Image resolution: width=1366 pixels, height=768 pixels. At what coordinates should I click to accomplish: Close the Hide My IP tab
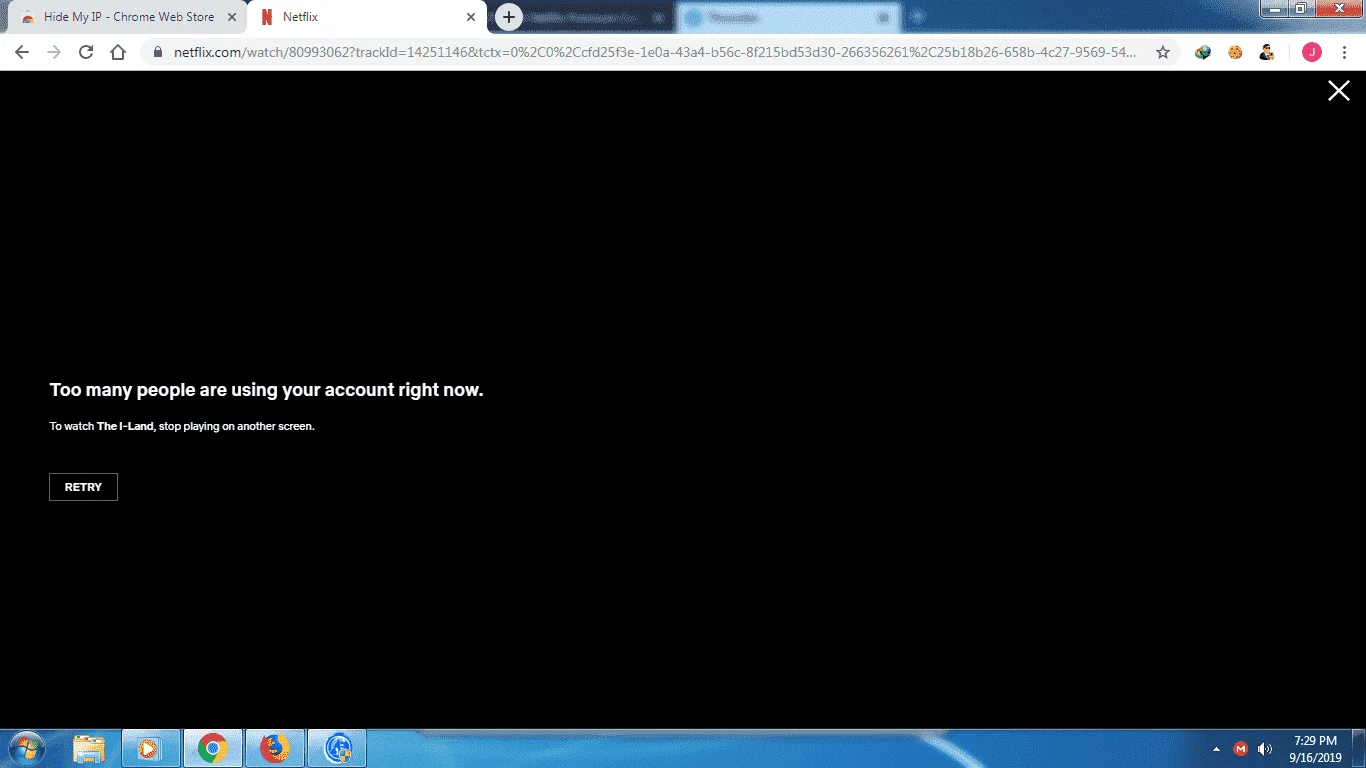(x=232, y=17)
